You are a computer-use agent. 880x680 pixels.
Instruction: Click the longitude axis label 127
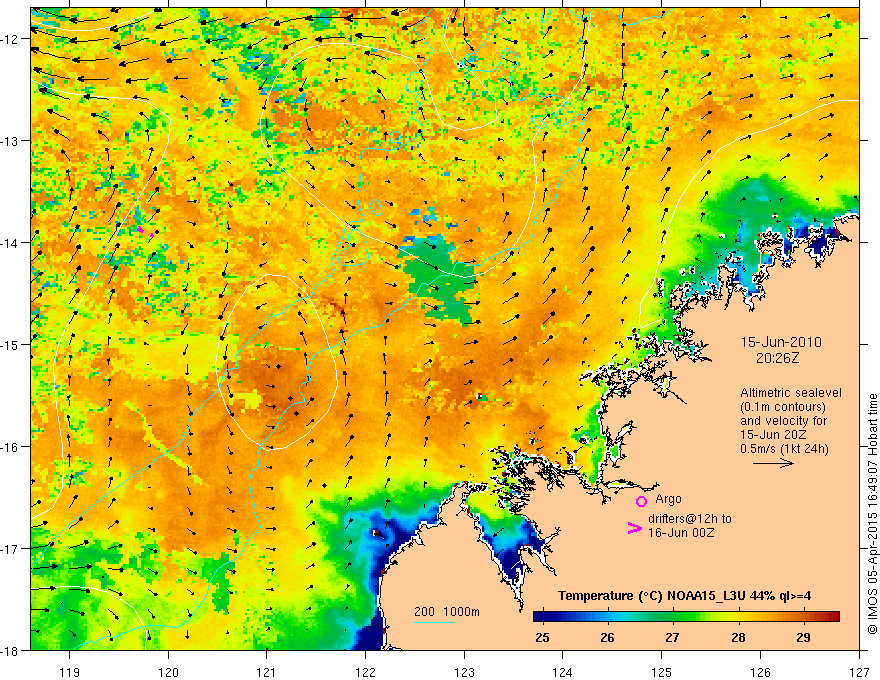point(859,672)
